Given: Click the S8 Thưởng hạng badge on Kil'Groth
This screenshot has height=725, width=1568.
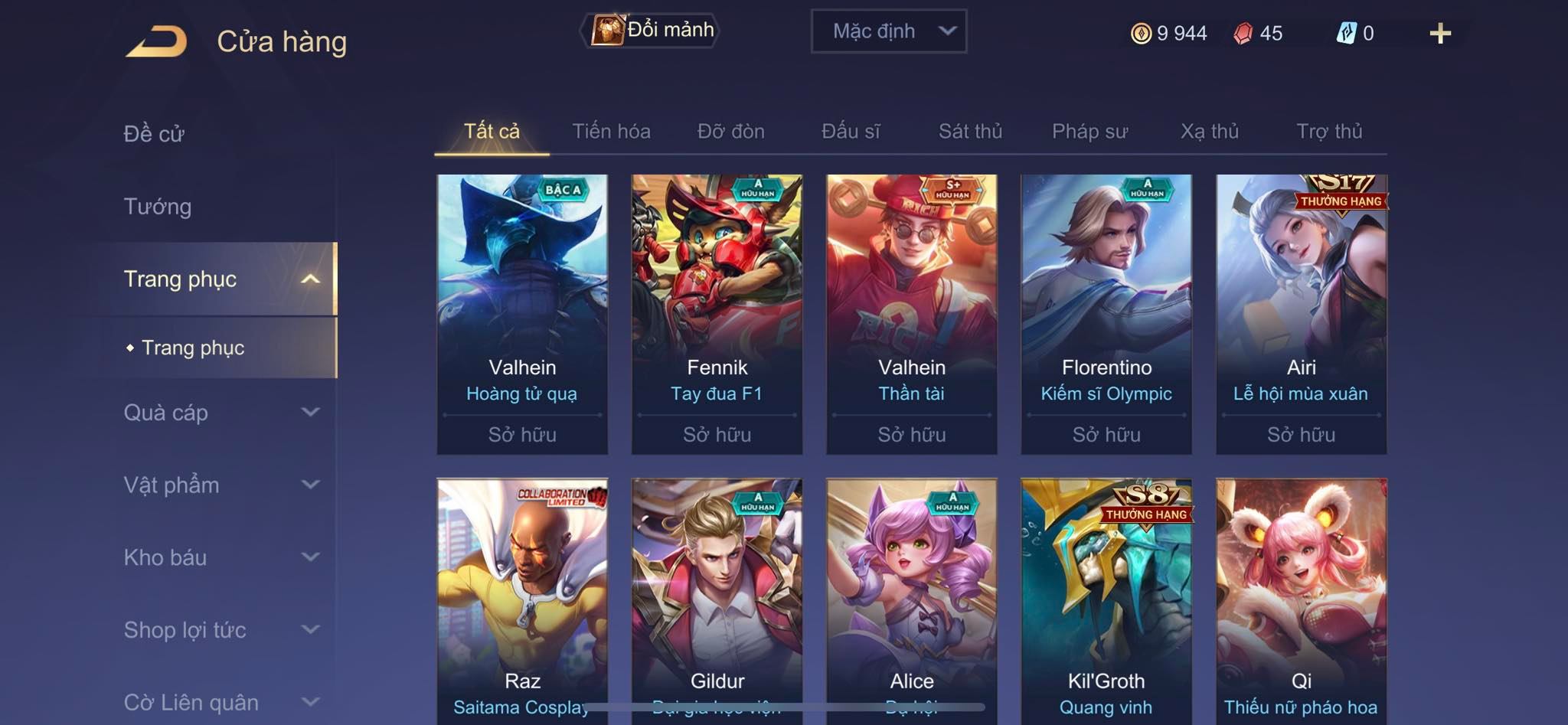Looking at the screenshot, I should 1146,504.
